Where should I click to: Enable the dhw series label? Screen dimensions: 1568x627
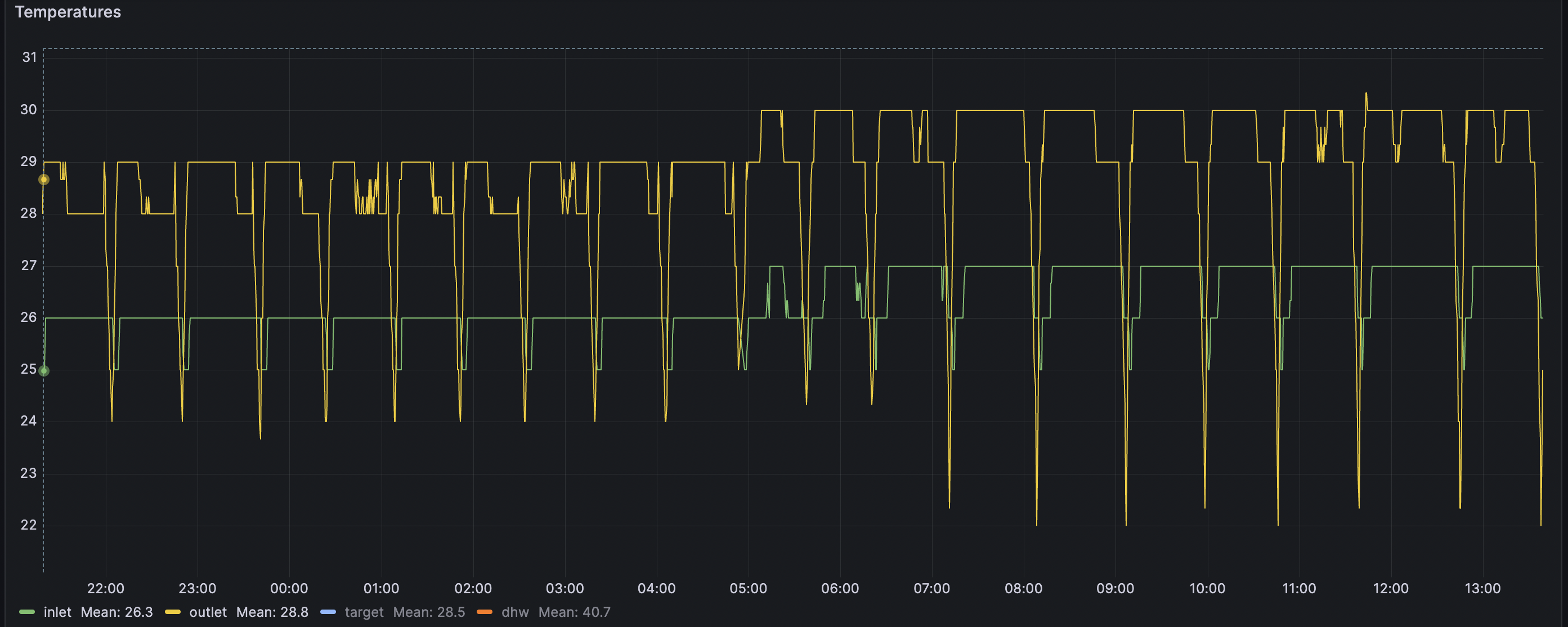pos(515,612)
